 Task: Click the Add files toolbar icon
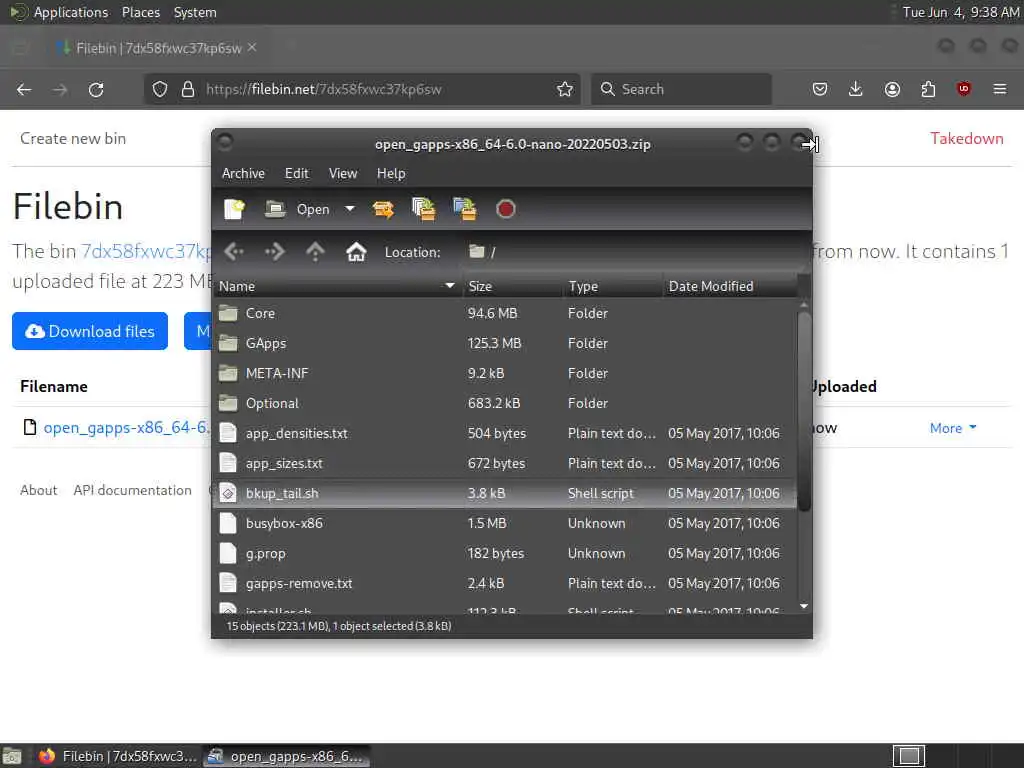[x=424, y=209]
